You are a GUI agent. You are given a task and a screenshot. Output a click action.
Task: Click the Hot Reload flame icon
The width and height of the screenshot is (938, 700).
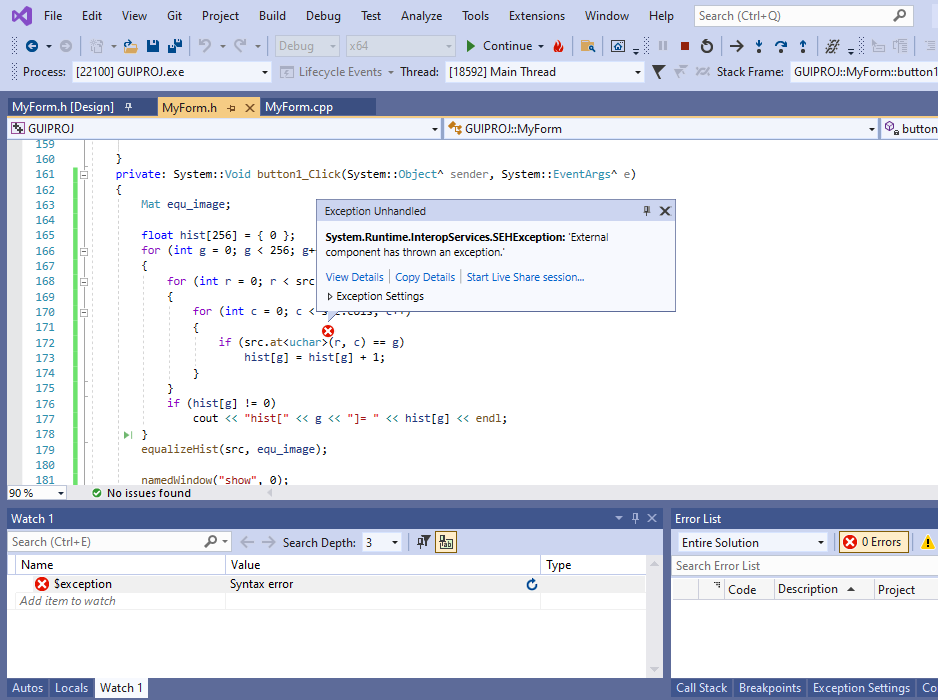(x=558, y=46)
